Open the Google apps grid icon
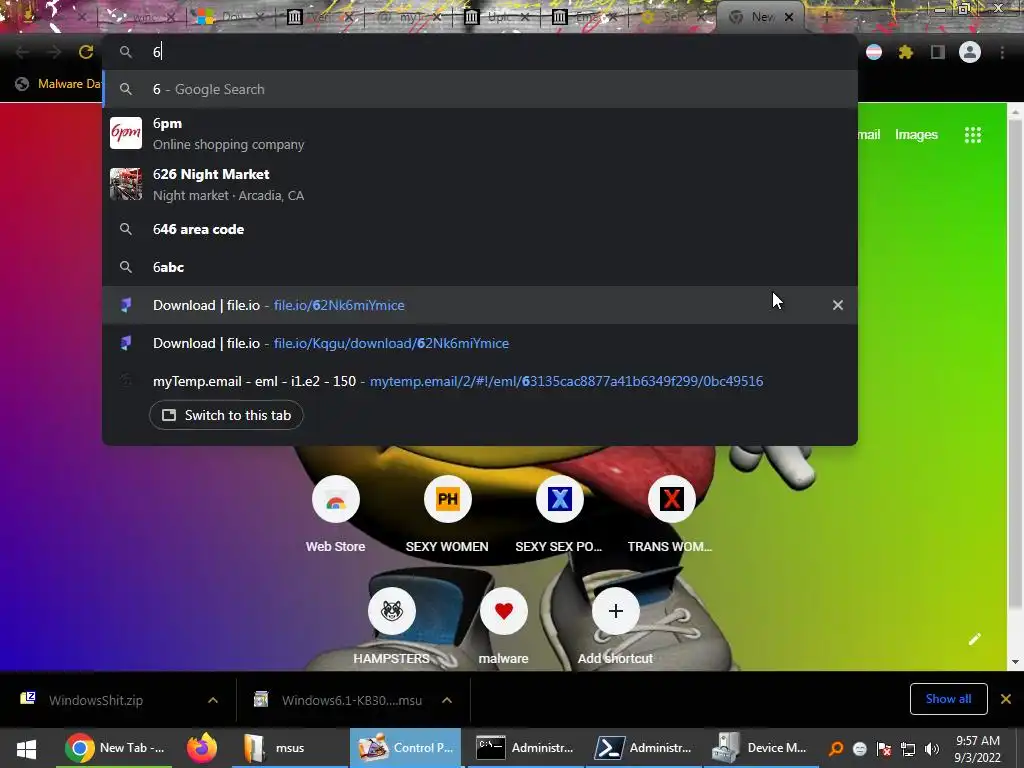Screen dimensions: 1024x768 tap(973, 135)
